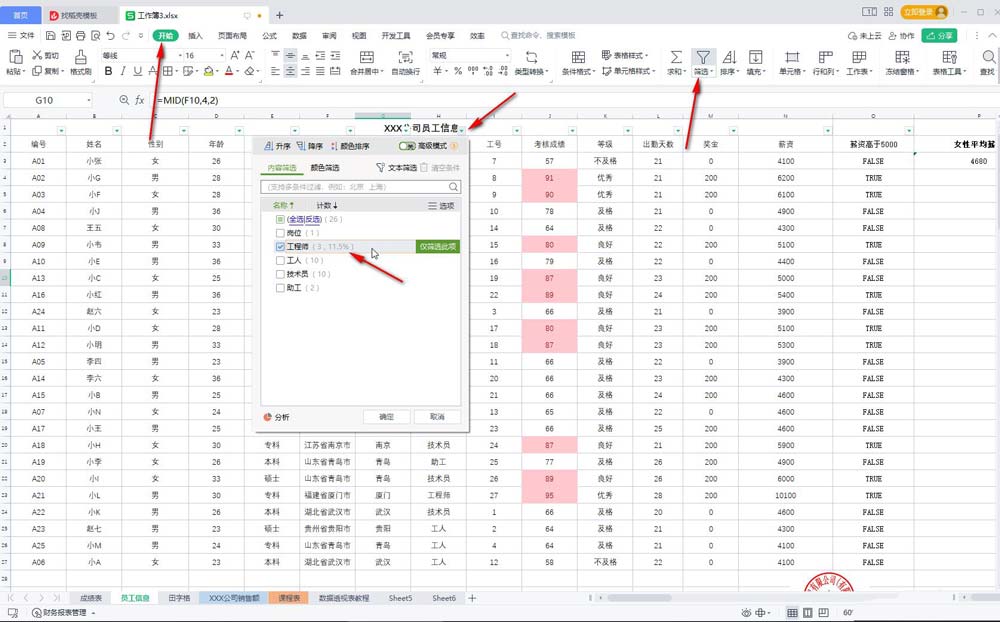The image size is (1000, 622).
Task: Click the filter search input field
Action: 360,187
